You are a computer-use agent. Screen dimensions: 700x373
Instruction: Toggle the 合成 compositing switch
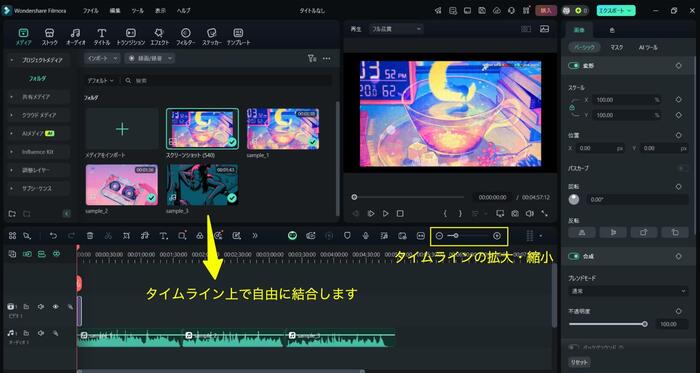coord(573,257)
